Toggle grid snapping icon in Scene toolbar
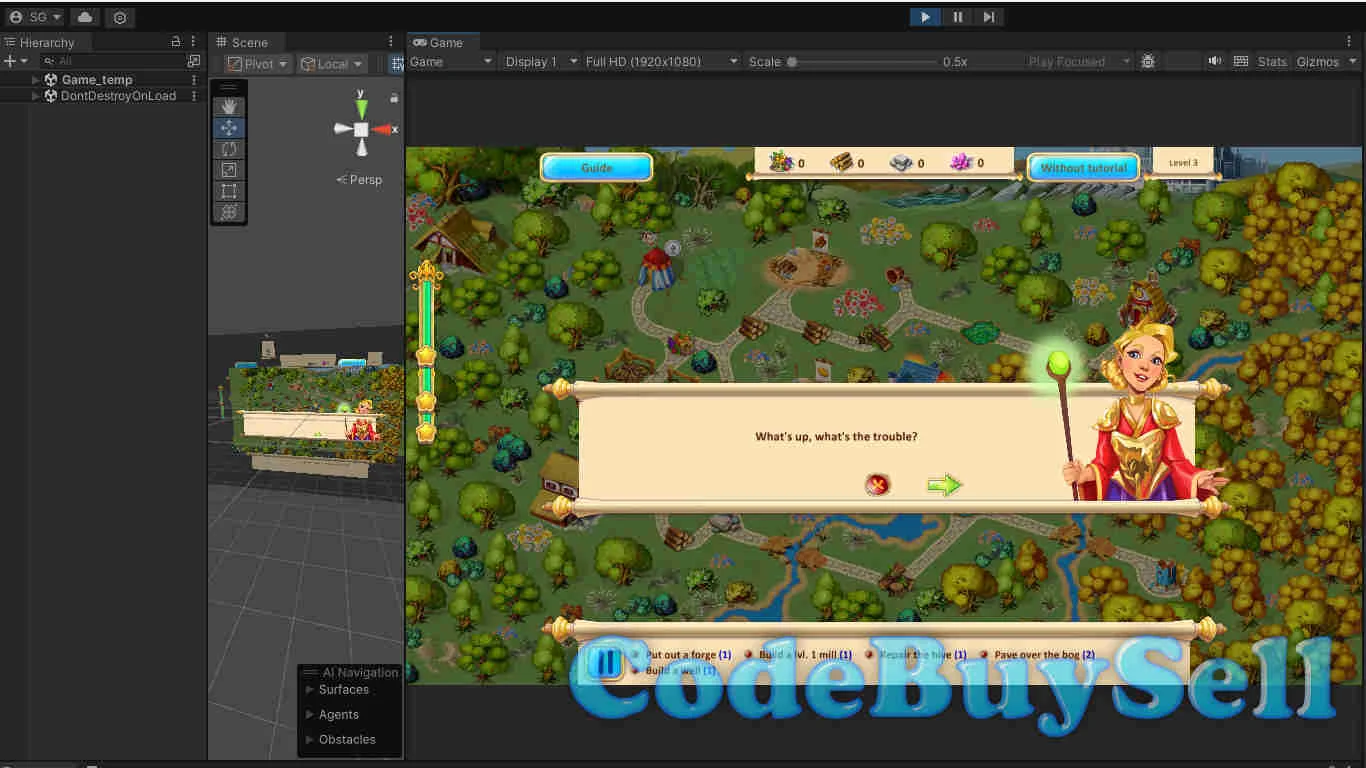 pyautogui.click(x=397, y=64)
